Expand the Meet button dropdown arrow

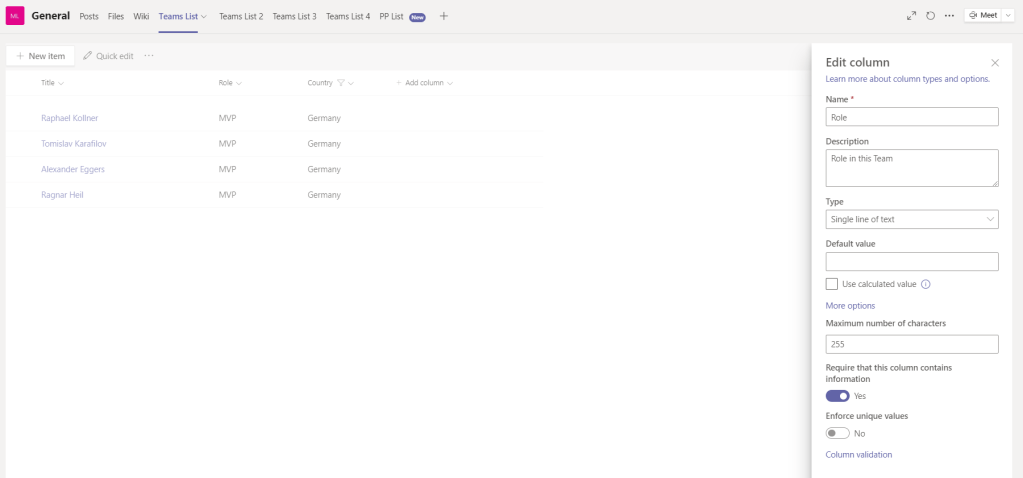(1008, 16)
